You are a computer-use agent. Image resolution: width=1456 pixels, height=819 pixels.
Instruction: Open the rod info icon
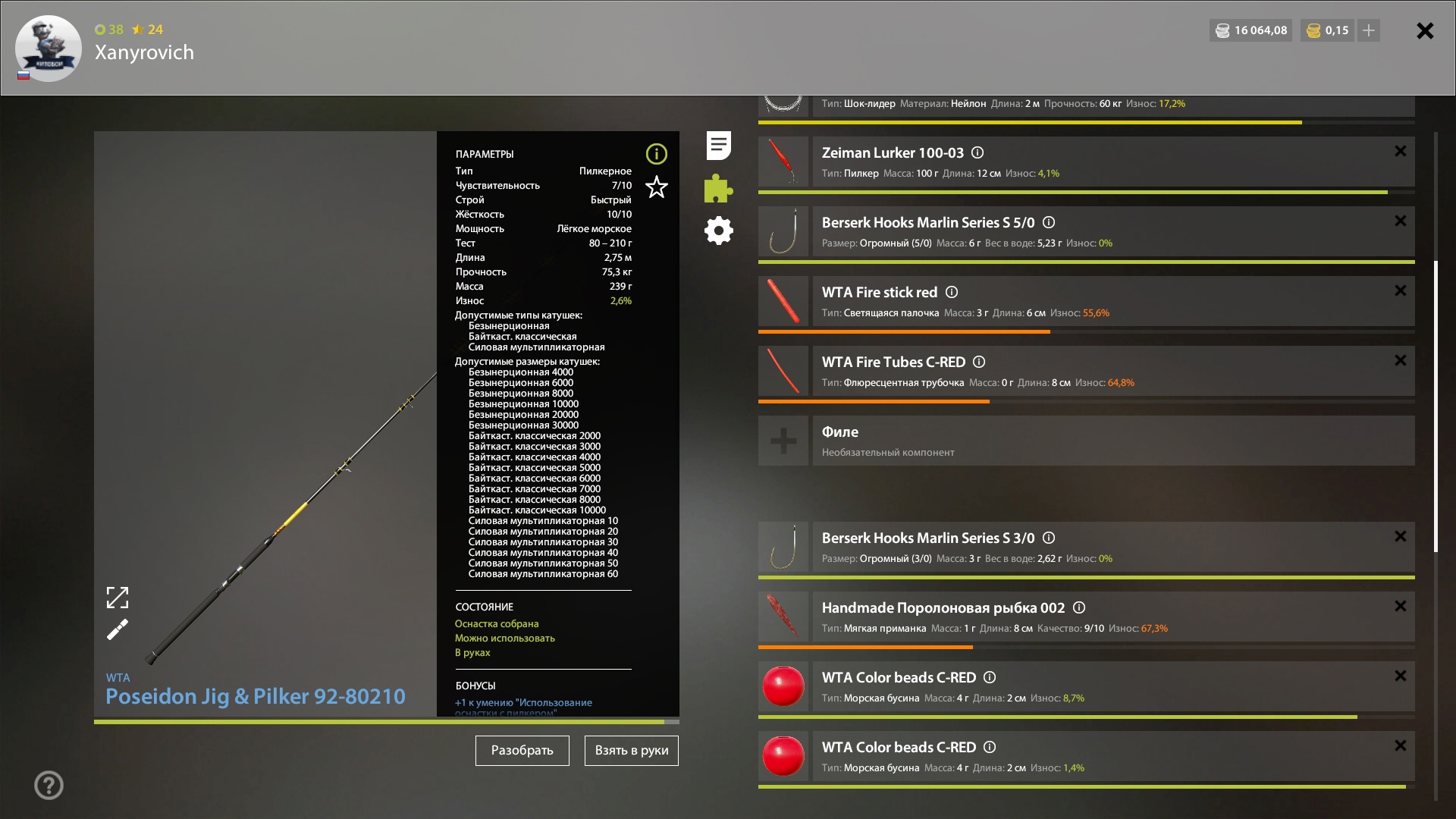[x=656, y=154]
